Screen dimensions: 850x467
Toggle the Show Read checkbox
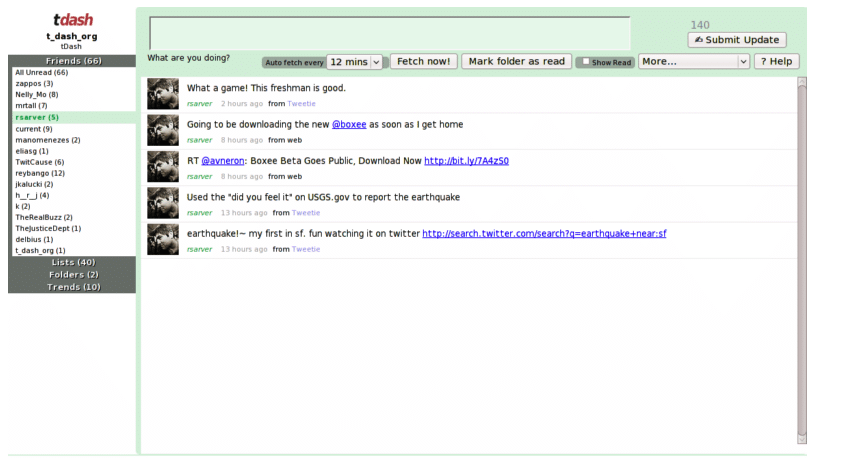click(586, 62)
